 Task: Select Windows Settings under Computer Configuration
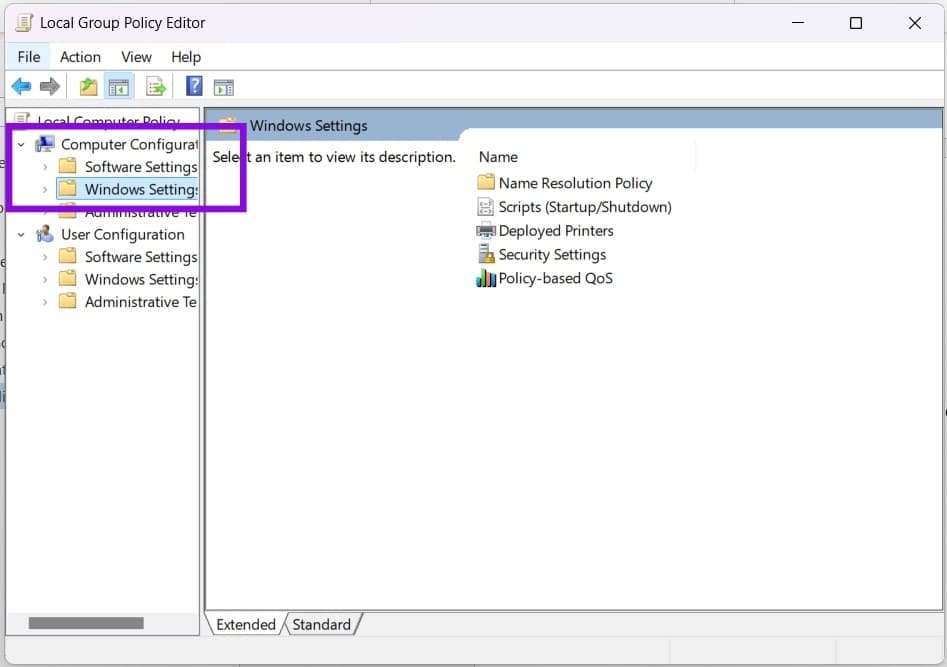(141, 189)
